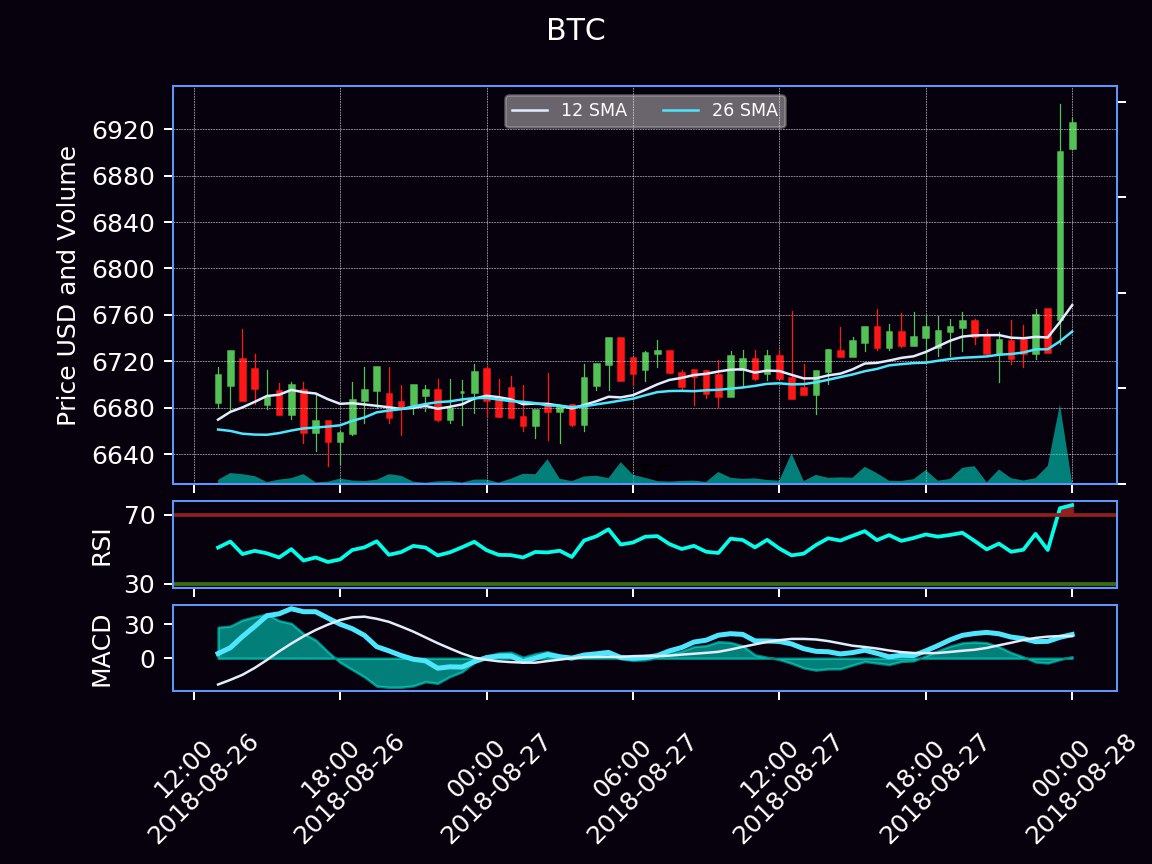Click the RSI 30 oversold green line
Screen dimensions: 1152x864
click(x=645, y=584)
